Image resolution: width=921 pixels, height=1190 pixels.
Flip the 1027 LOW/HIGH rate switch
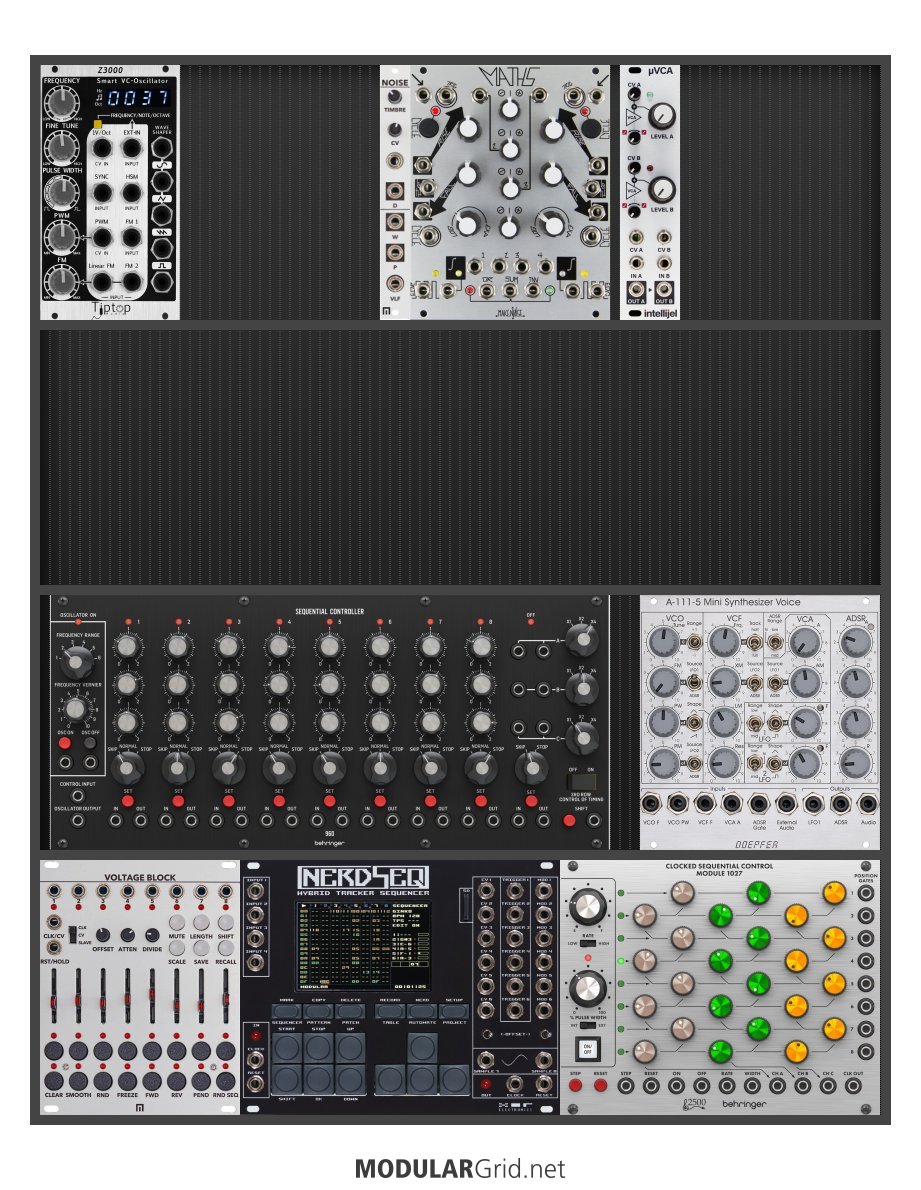[588, 943]
